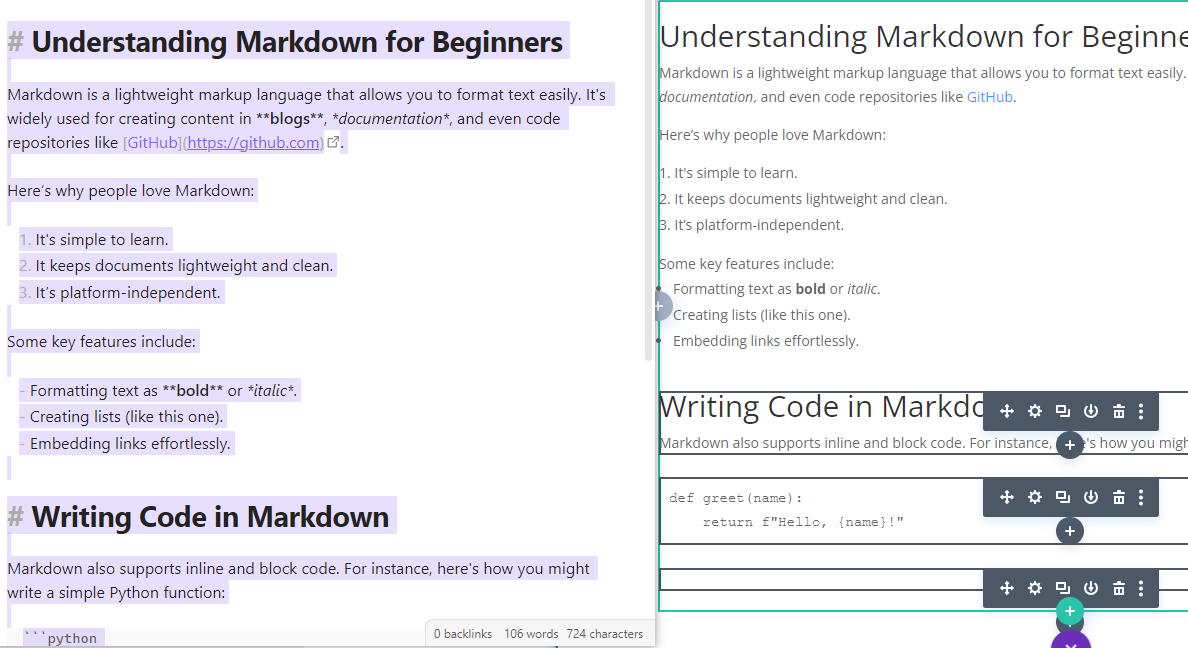
Task: Duplicate the empty bottom module
Action: click(1063, 588)
